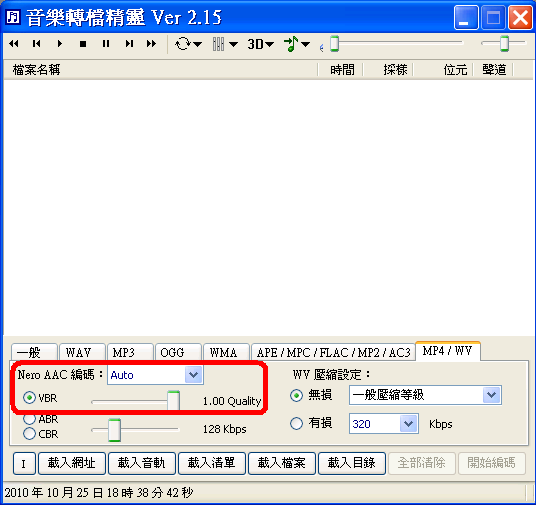Select the VBR radio button
Image resolution: width=536 pixels, height=505 pixels.
(29, 398)
